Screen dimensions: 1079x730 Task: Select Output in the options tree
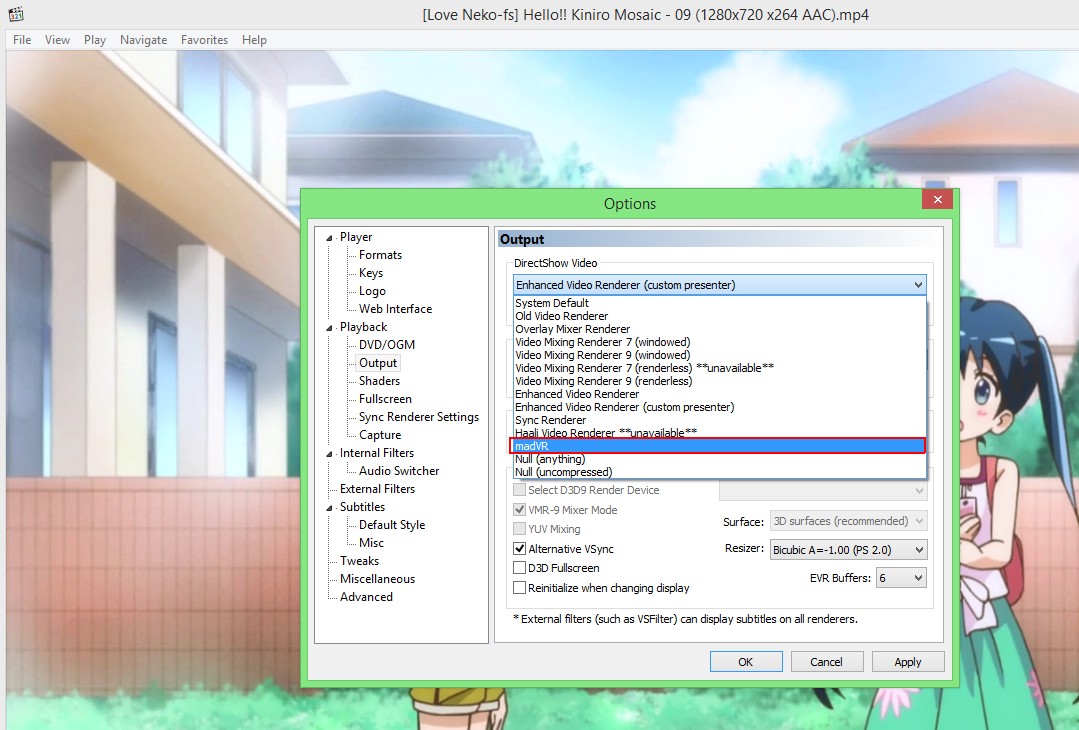(x=378, y=363)
